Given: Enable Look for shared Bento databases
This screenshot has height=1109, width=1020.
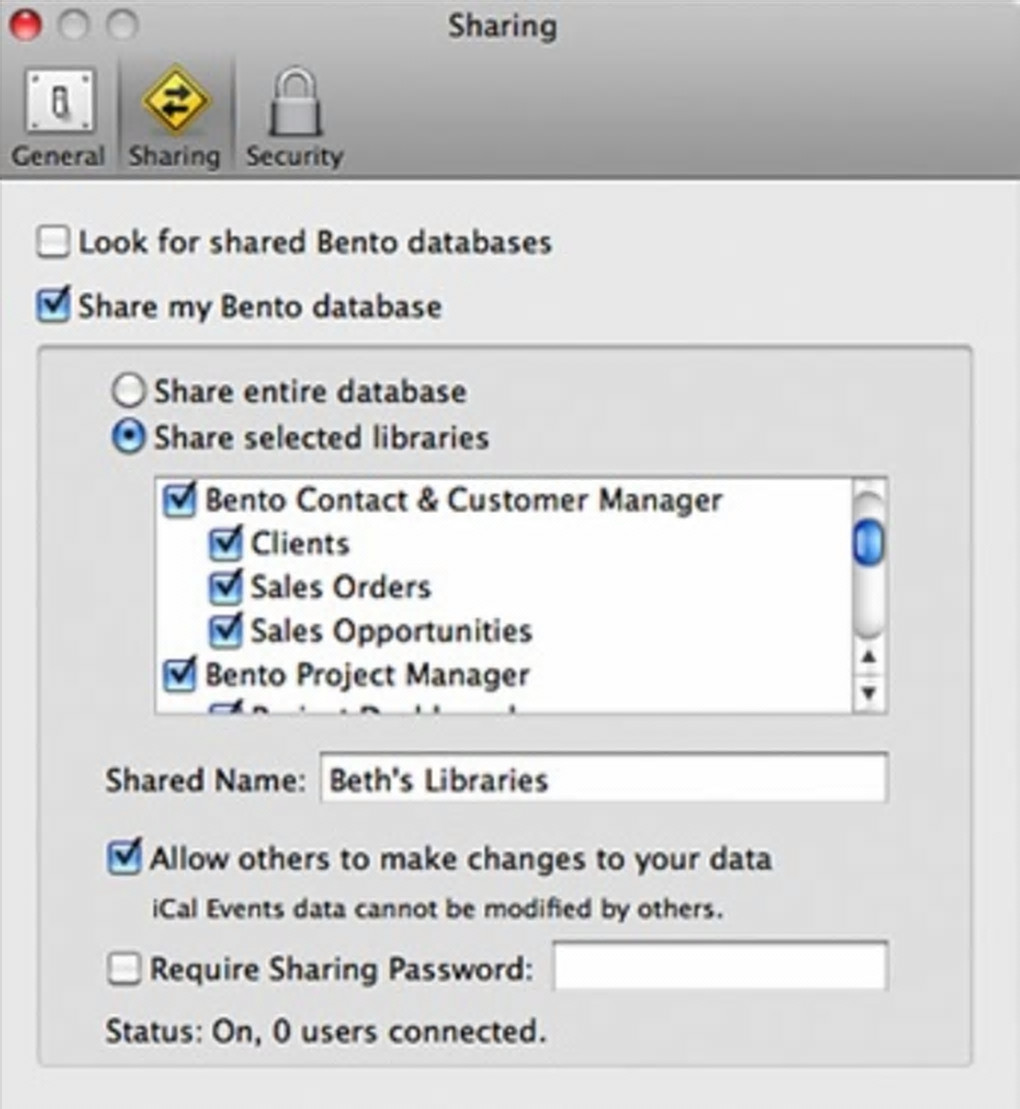Looking at the screenshot, I should tap(54, 242).
